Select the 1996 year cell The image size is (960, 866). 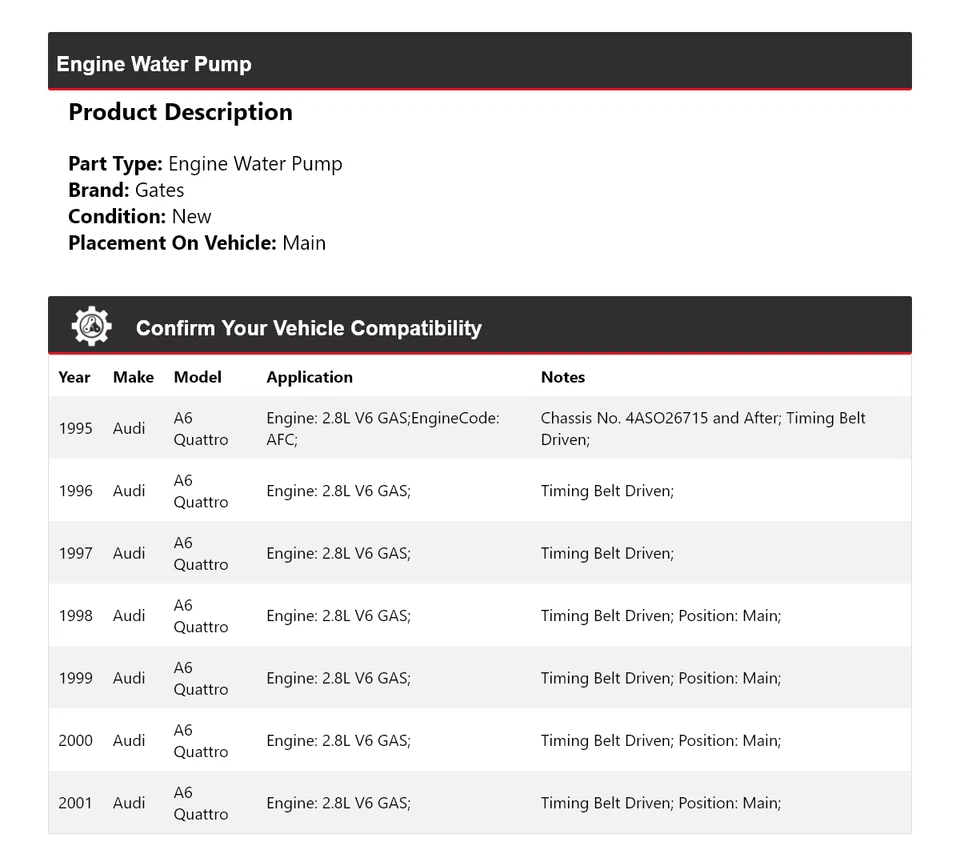pos(76,491)
